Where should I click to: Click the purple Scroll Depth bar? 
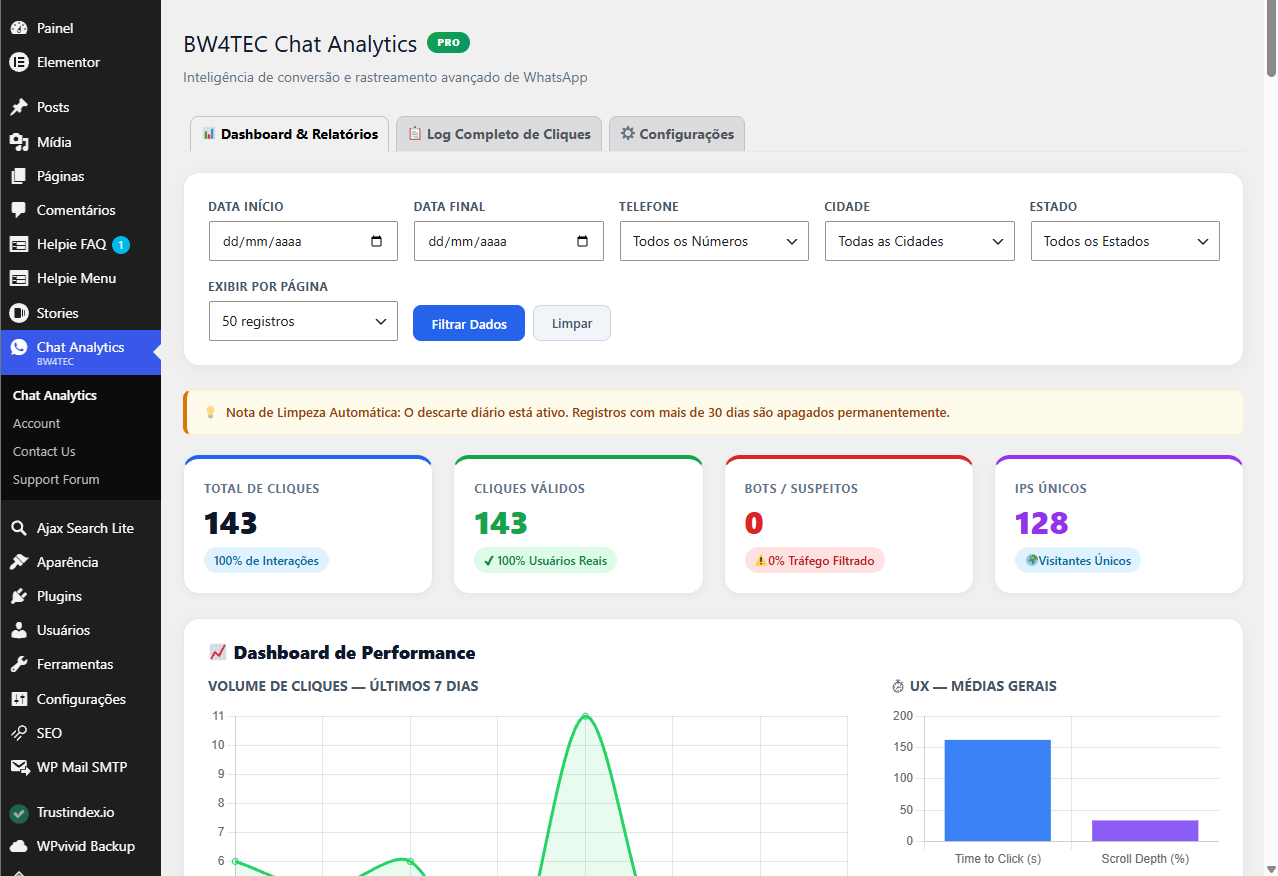[x=1145, y=830]
